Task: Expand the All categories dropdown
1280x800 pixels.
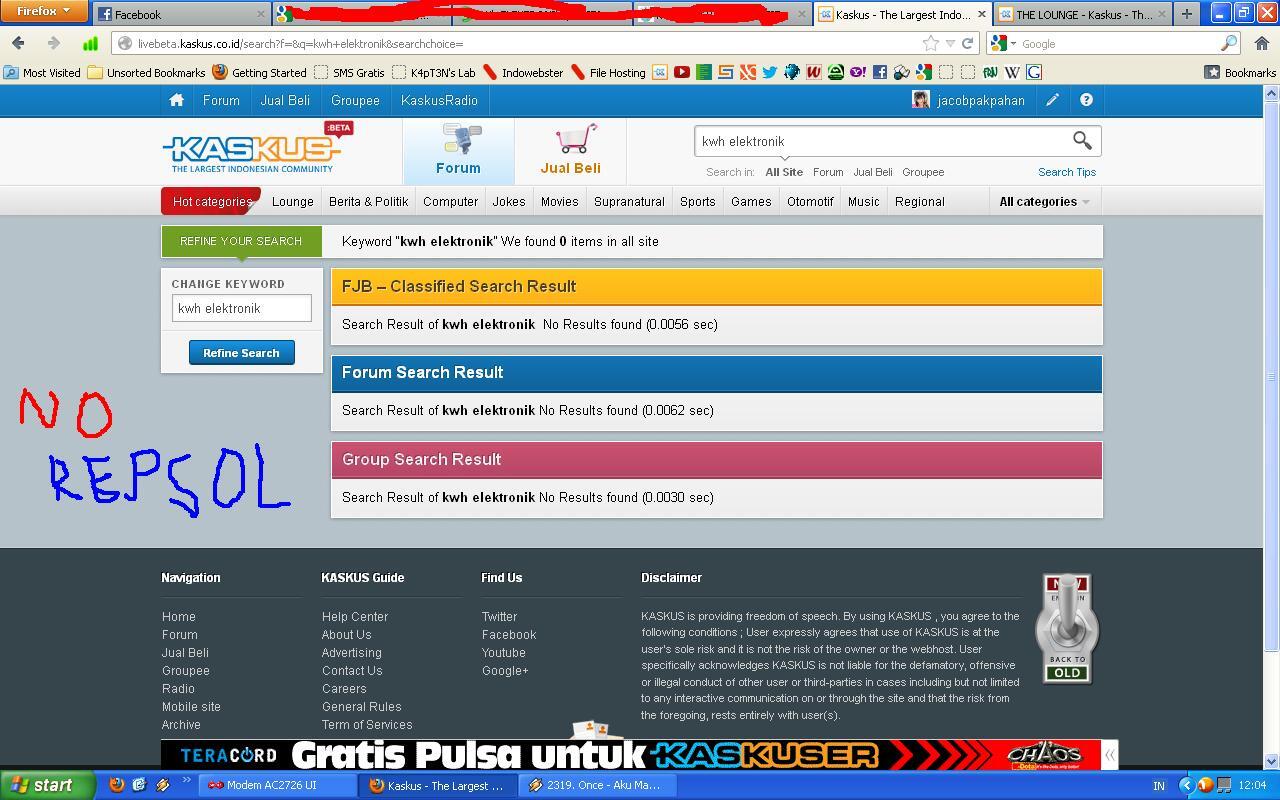Action: [x=1044, y=201]
